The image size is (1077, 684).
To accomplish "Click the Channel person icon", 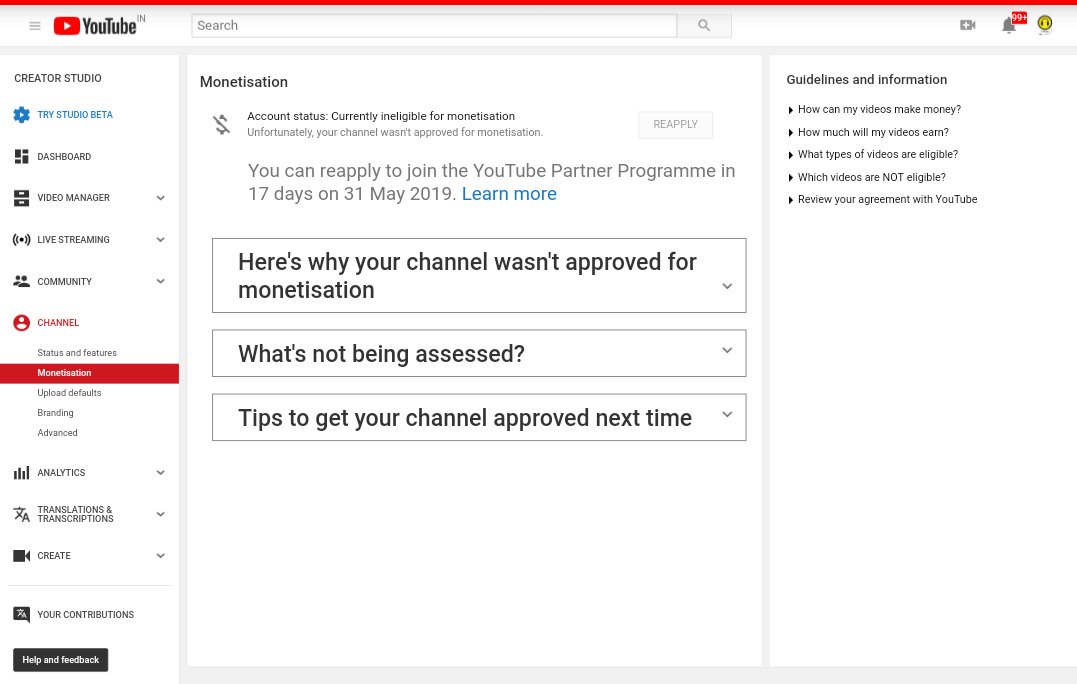I will pyautogui.click(x=21, y=323).
